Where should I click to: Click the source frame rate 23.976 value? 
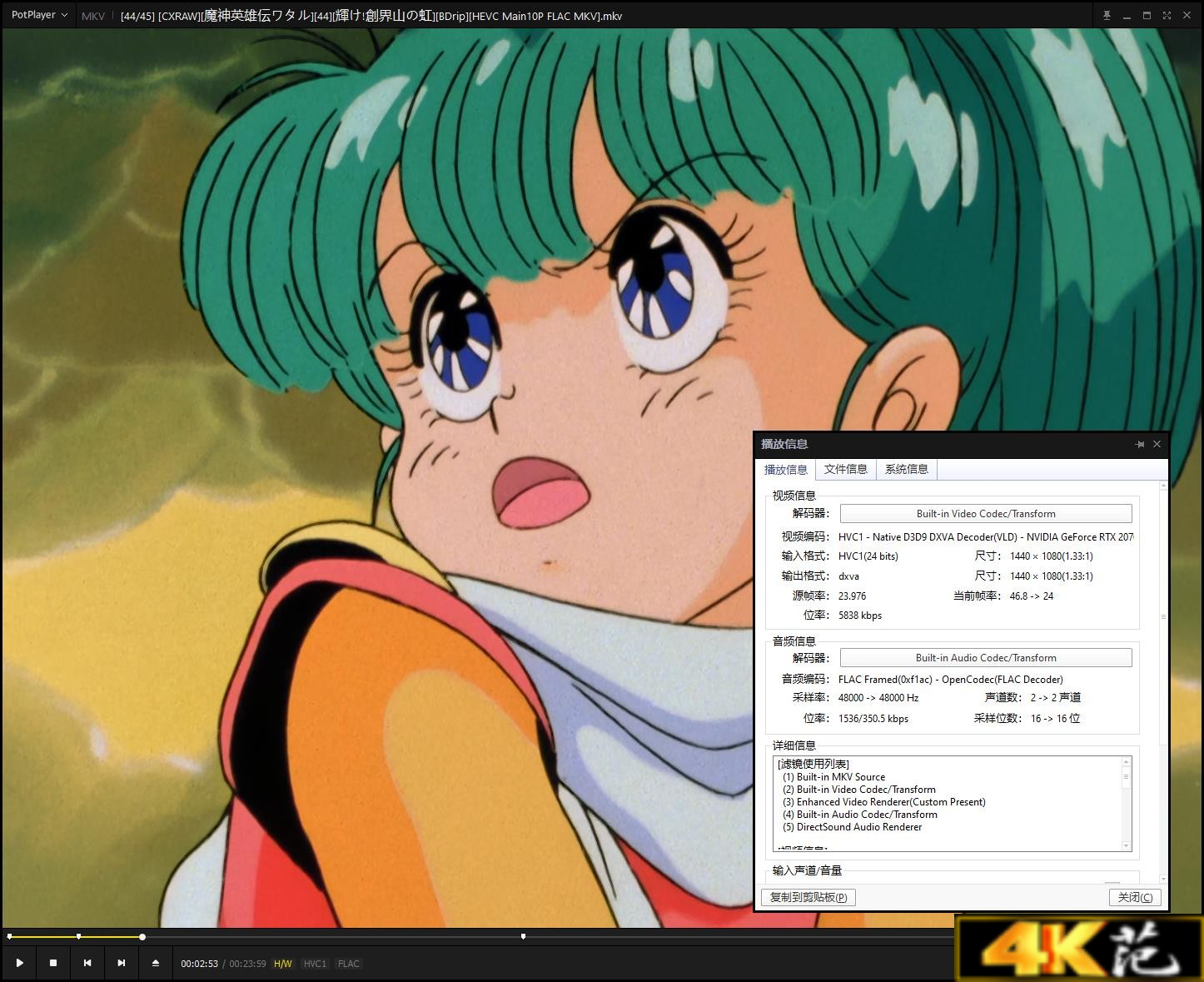click(853, 596)
